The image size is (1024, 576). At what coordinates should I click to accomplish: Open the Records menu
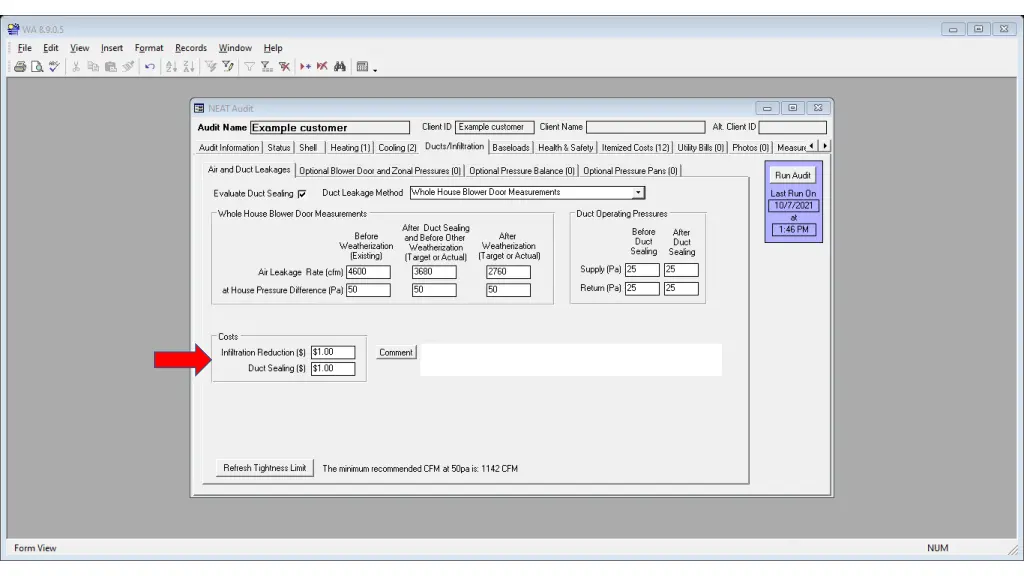191,48
